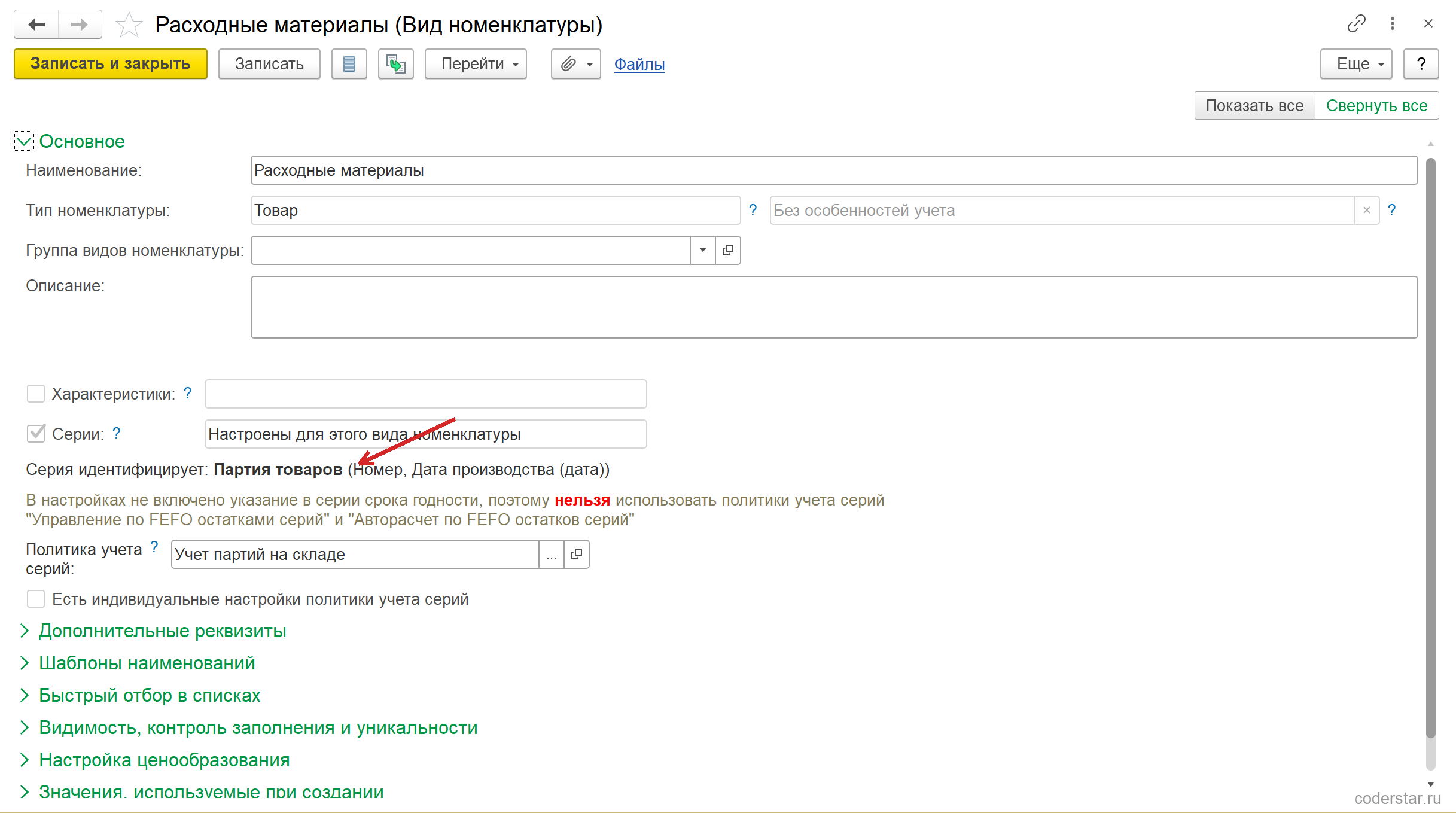Click Свернуть все button

click(x=1376, y=106)
